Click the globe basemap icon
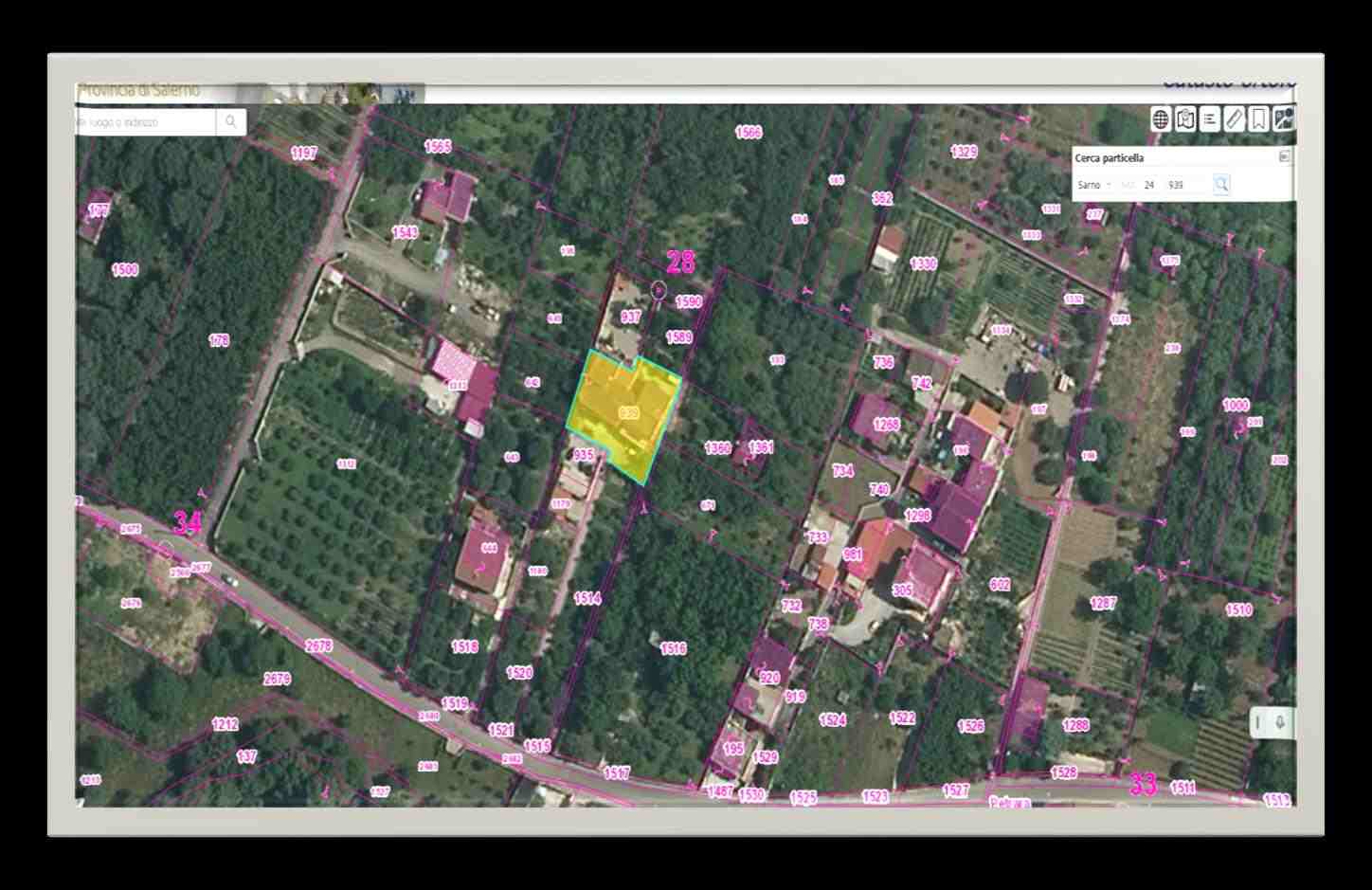1372x890 pixels. (1160, 119)
